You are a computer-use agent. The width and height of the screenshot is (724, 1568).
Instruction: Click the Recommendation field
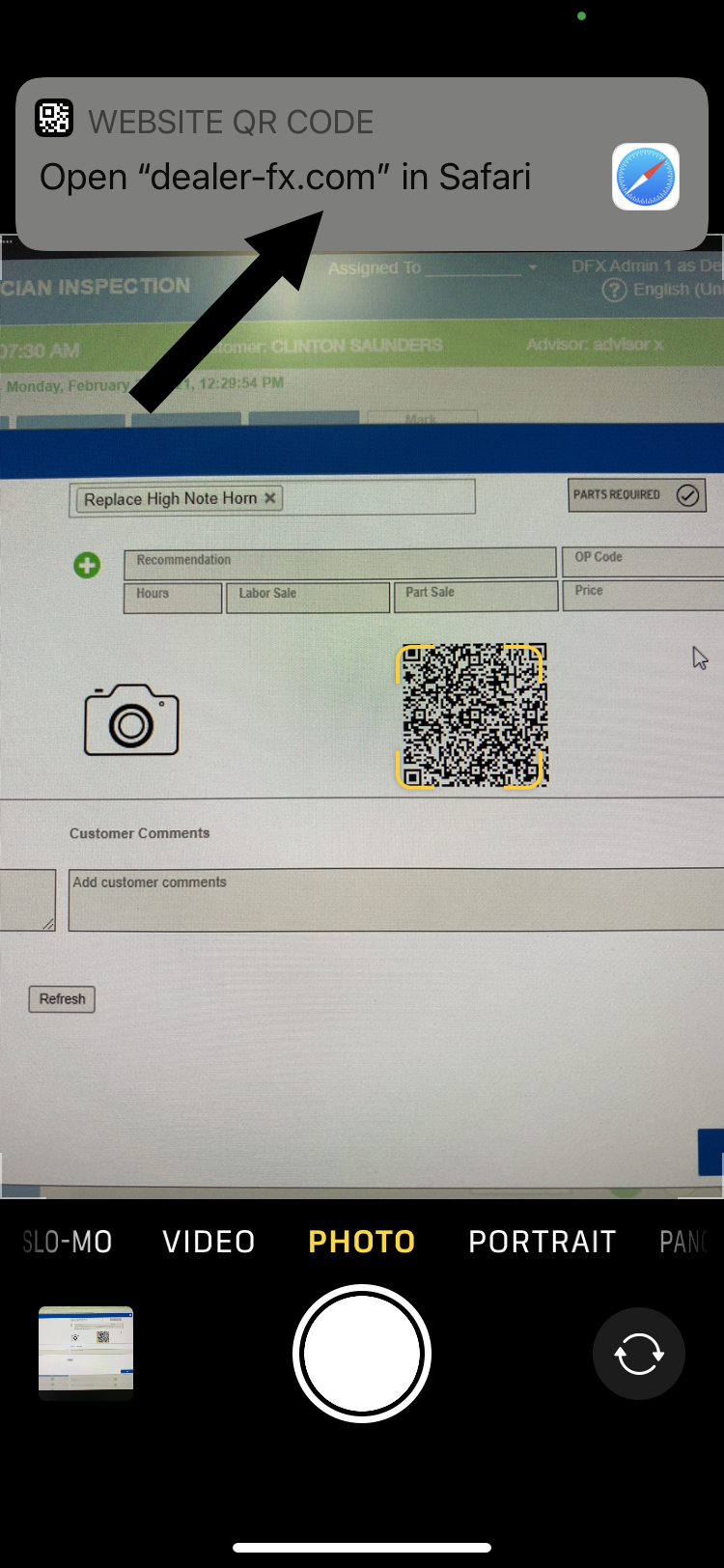click(x=340, y=563)
